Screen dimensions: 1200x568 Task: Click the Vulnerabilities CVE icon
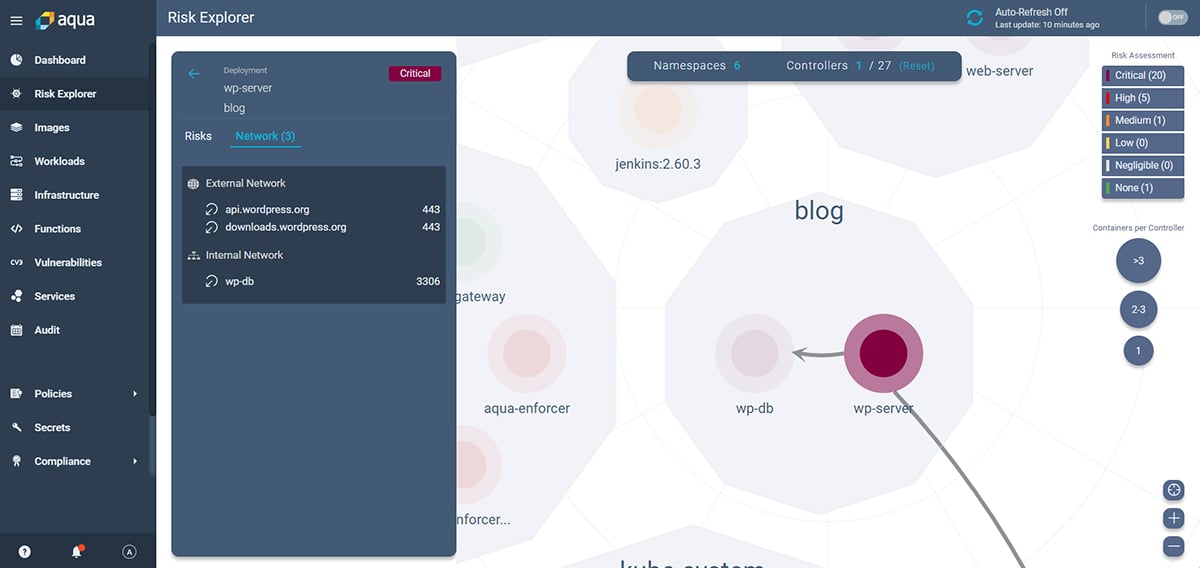click(x=16, y=262)
